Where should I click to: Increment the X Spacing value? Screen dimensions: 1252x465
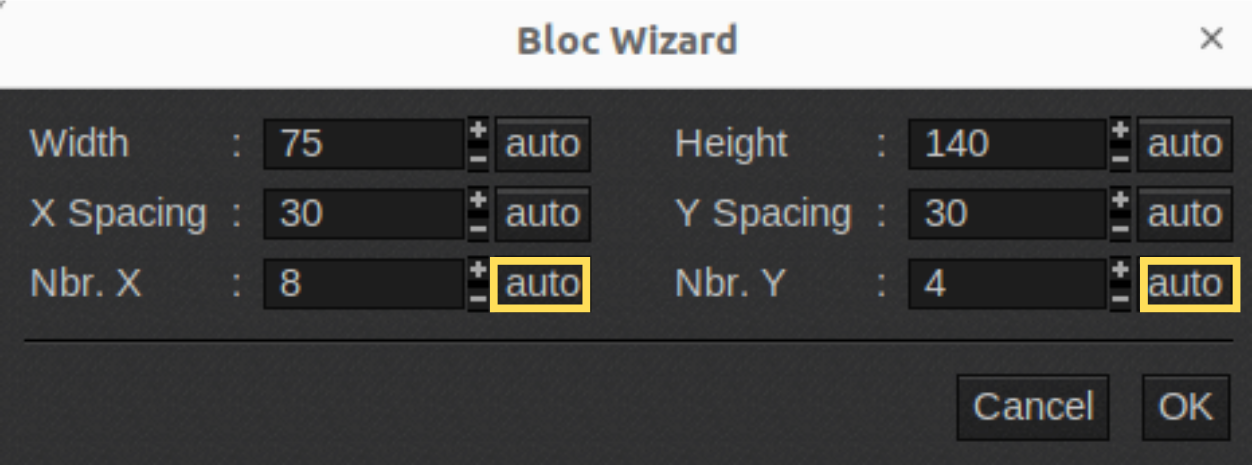coord(479,201)
